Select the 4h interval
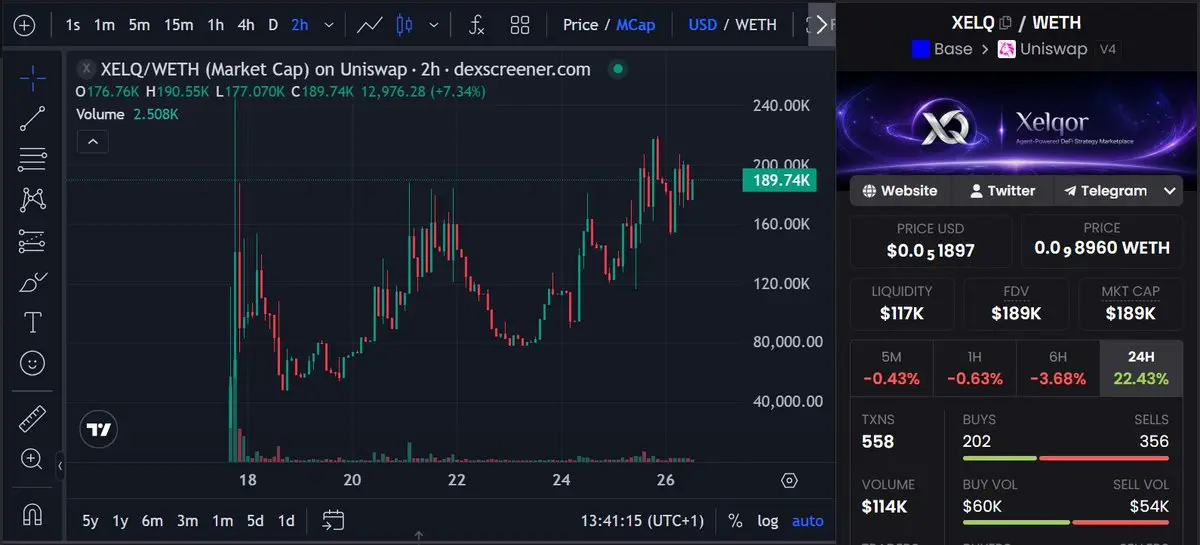Screen dimensions: 1200x545 click(x=246, y=25)
